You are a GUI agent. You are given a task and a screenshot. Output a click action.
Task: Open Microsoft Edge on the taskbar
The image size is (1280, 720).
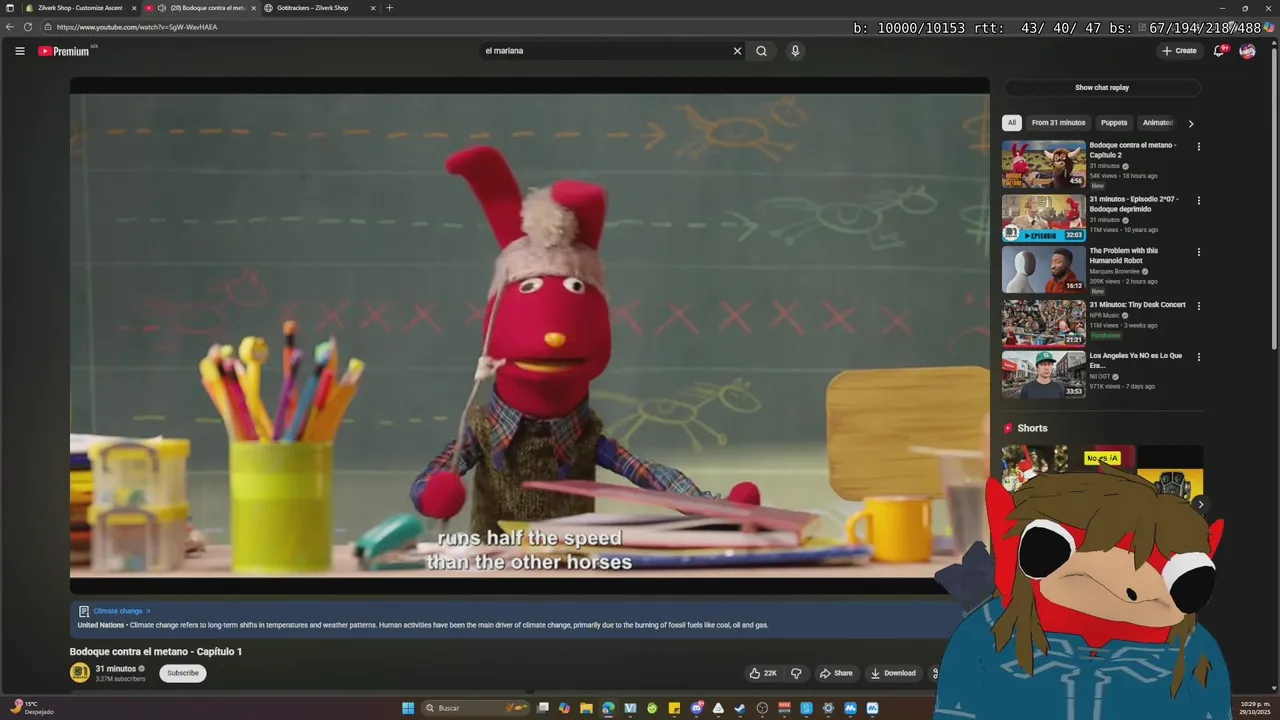(x=608, y=708)
